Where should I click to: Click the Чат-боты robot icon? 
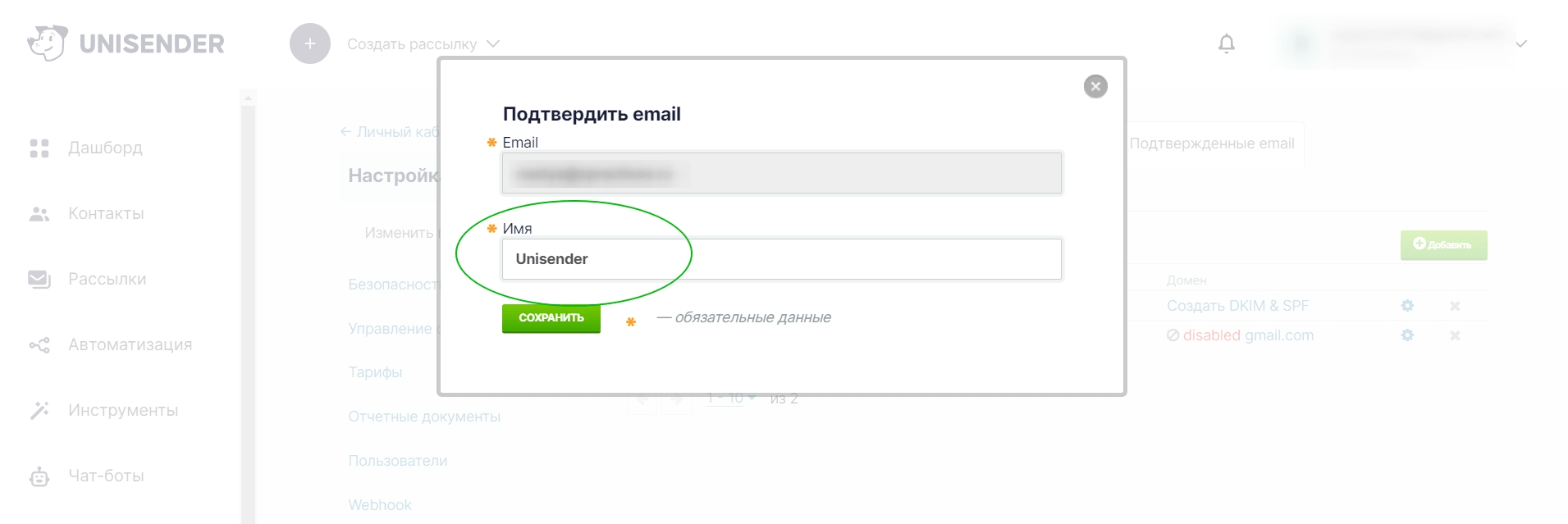(x=39, y=476)
